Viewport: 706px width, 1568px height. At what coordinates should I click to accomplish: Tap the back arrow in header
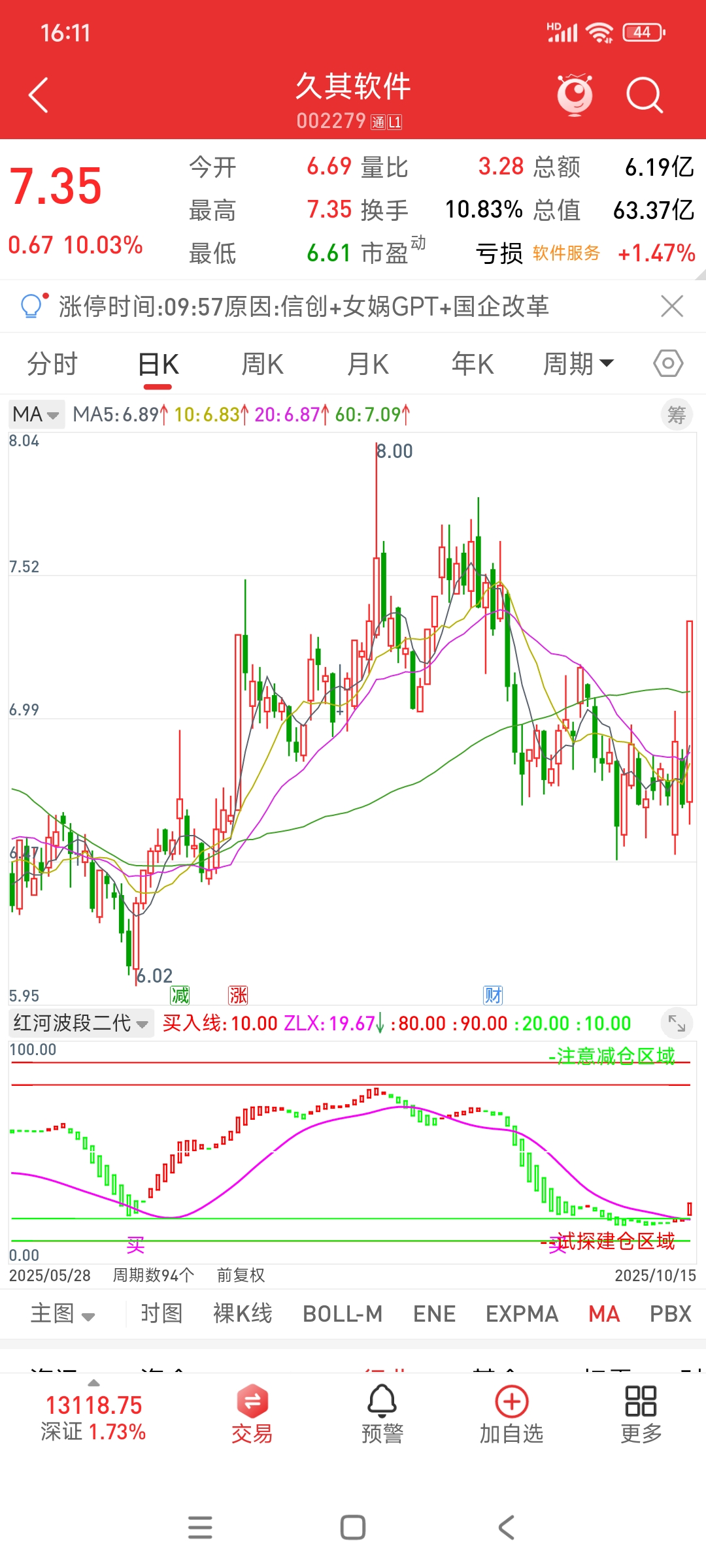[x=39, y=95]
